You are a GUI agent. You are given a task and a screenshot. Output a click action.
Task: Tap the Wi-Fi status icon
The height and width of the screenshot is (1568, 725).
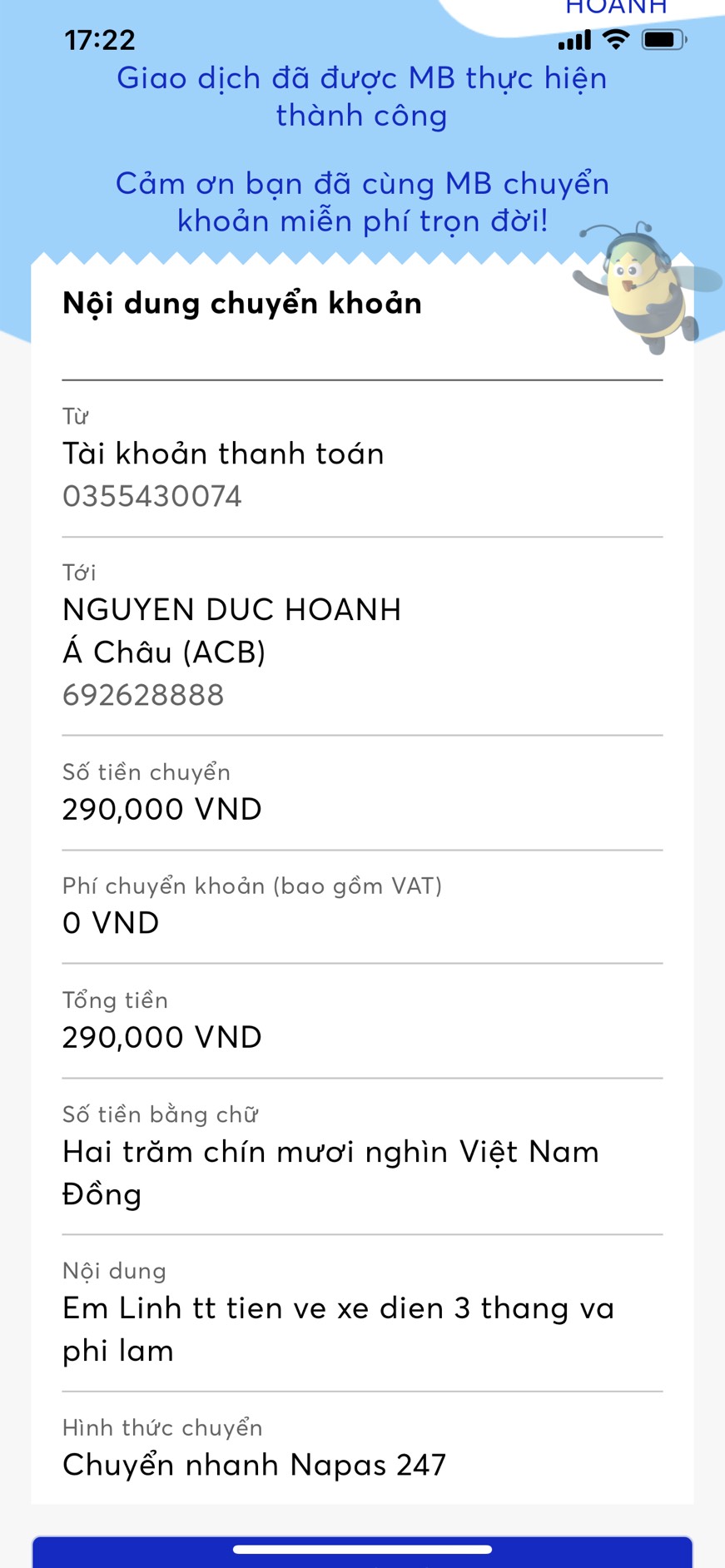[616, 39]
